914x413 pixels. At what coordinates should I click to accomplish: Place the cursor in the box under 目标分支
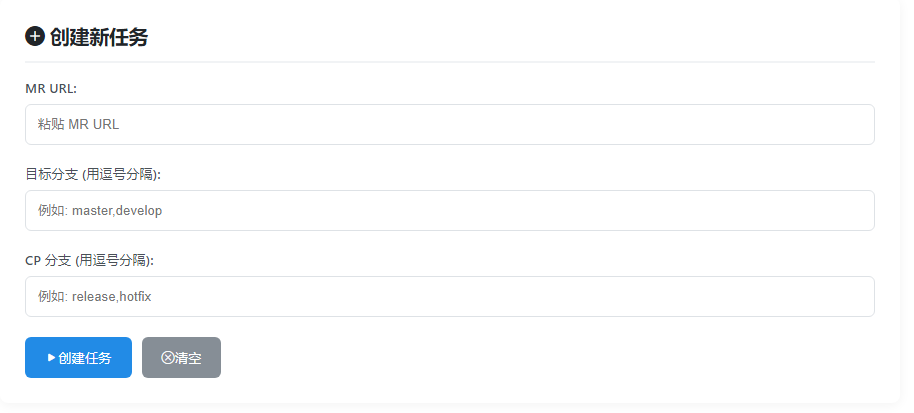point(449,210)
